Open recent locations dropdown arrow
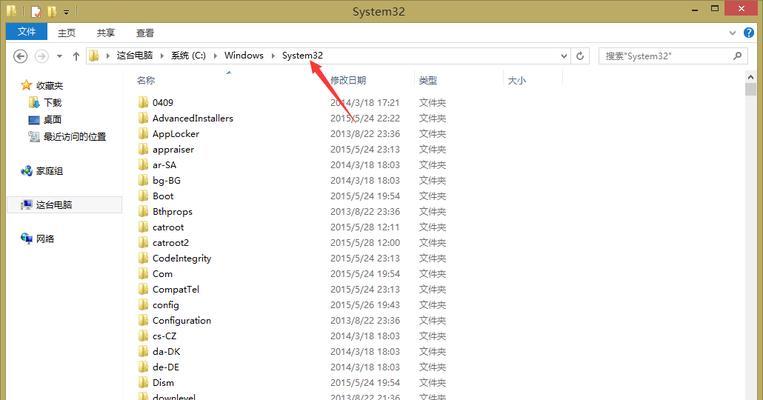Image resolution: width=763 pixels, height=400 pixels. (59, 56)
